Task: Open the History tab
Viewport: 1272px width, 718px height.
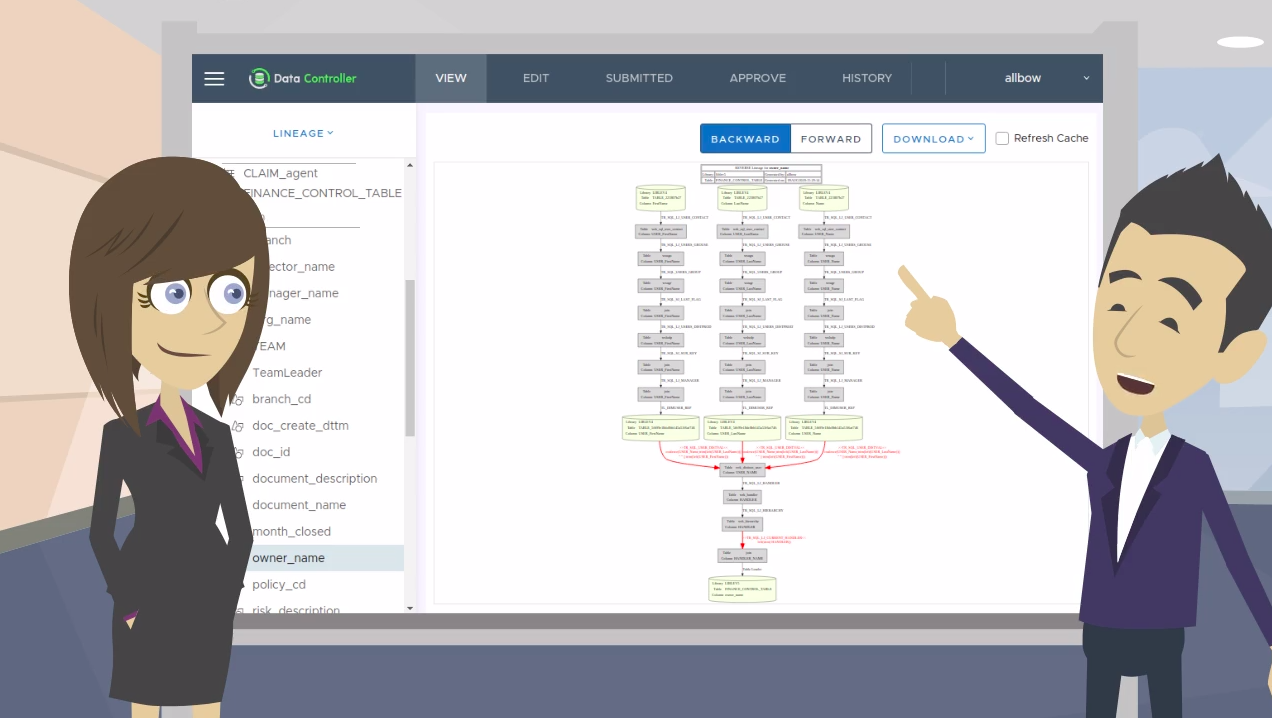Action: click(866, 78)
